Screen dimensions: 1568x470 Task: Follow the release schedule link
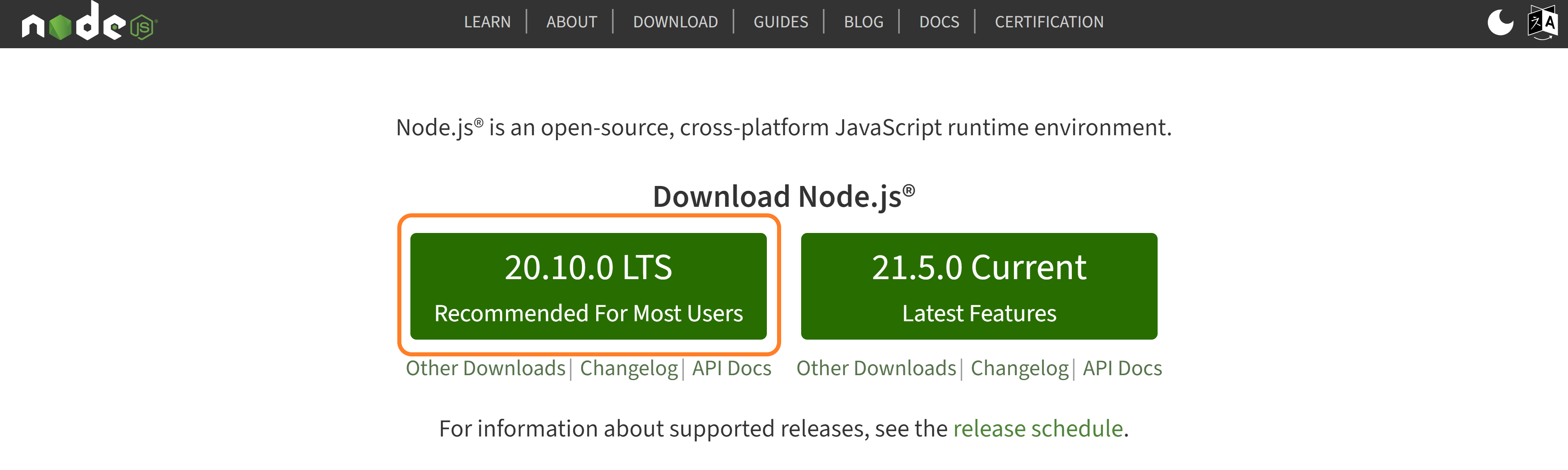point(1038,429)
